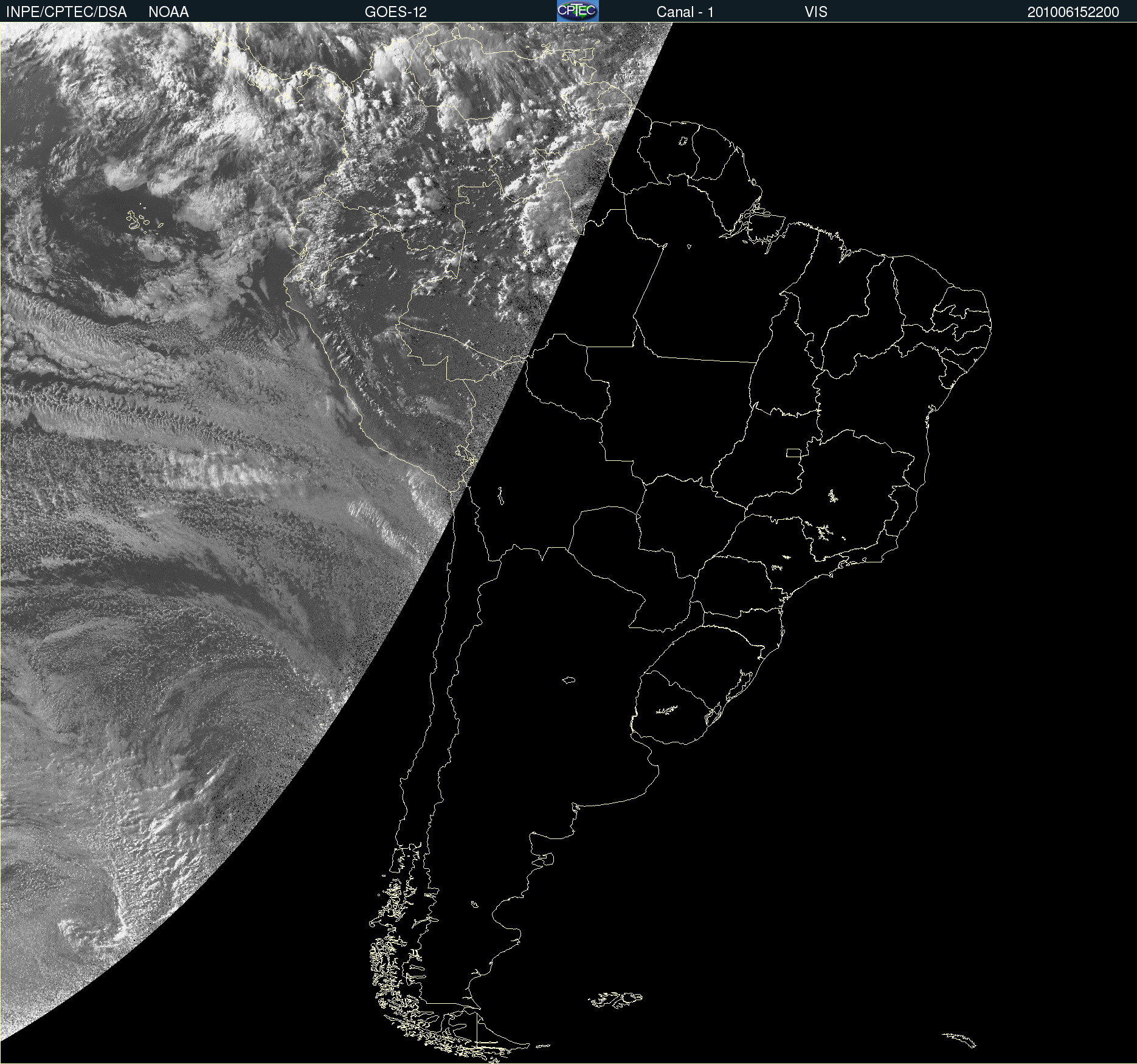This screenshot has height=1064, width=1137.
Task: Click the VIS channel label
Action: tap(816, 12)
